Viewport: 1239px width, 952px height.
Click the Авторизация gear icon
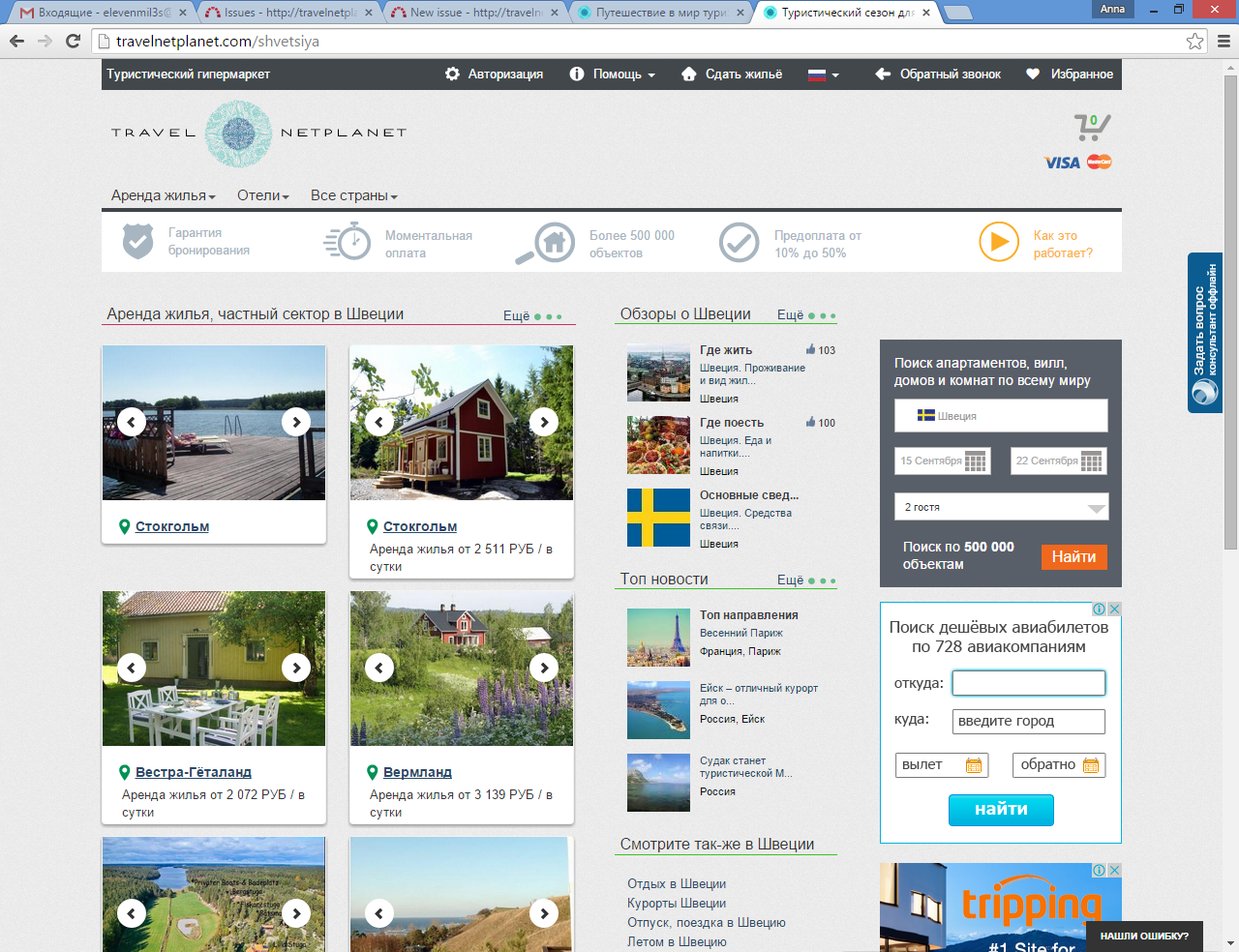pos(452,74)
